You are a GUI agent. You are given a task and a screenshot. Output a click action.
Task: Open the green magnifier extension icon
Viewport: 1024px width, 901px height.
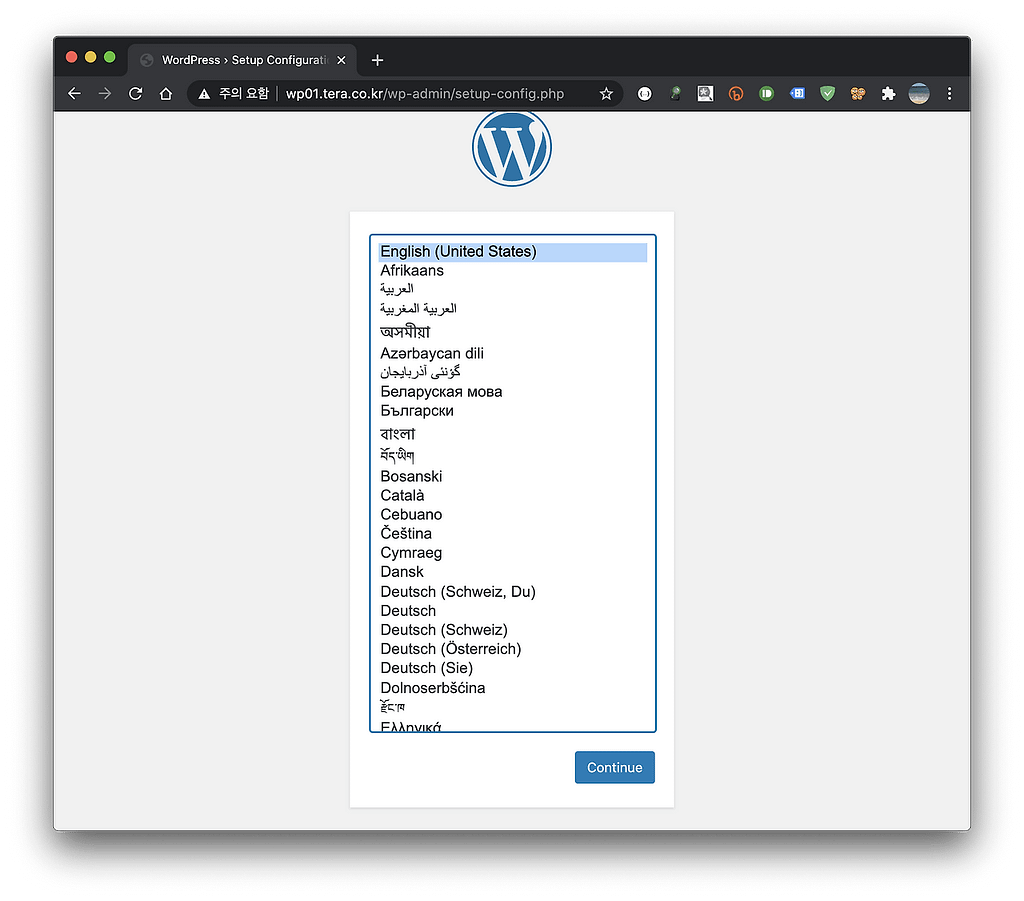point(675,93)
